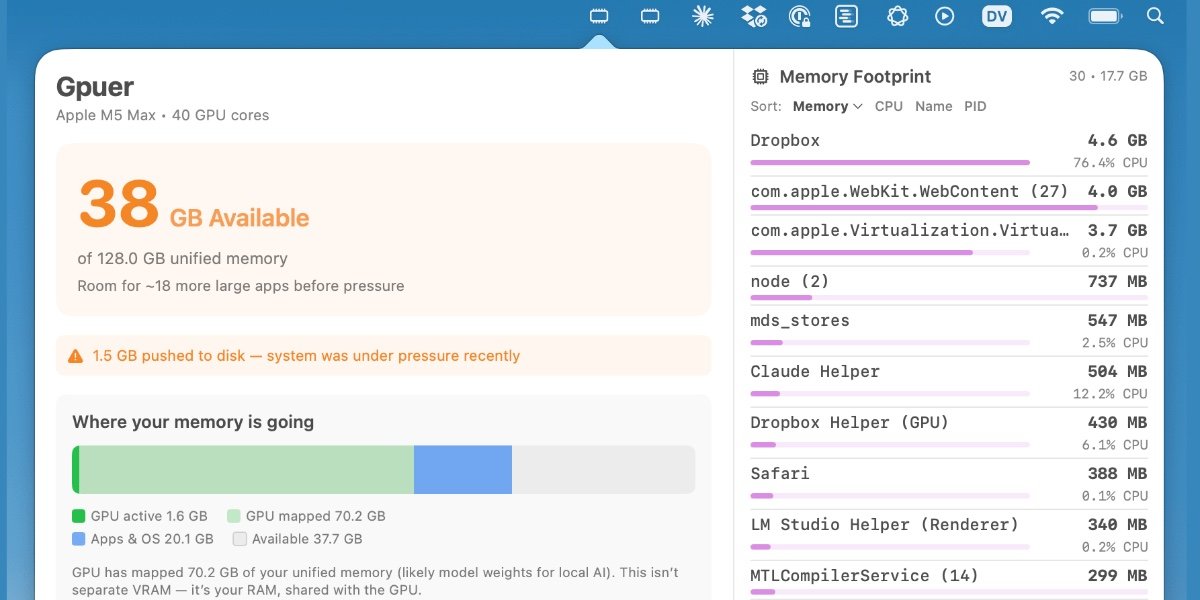
Task: Click the battery status icon
Action: tap(1105, 16)
